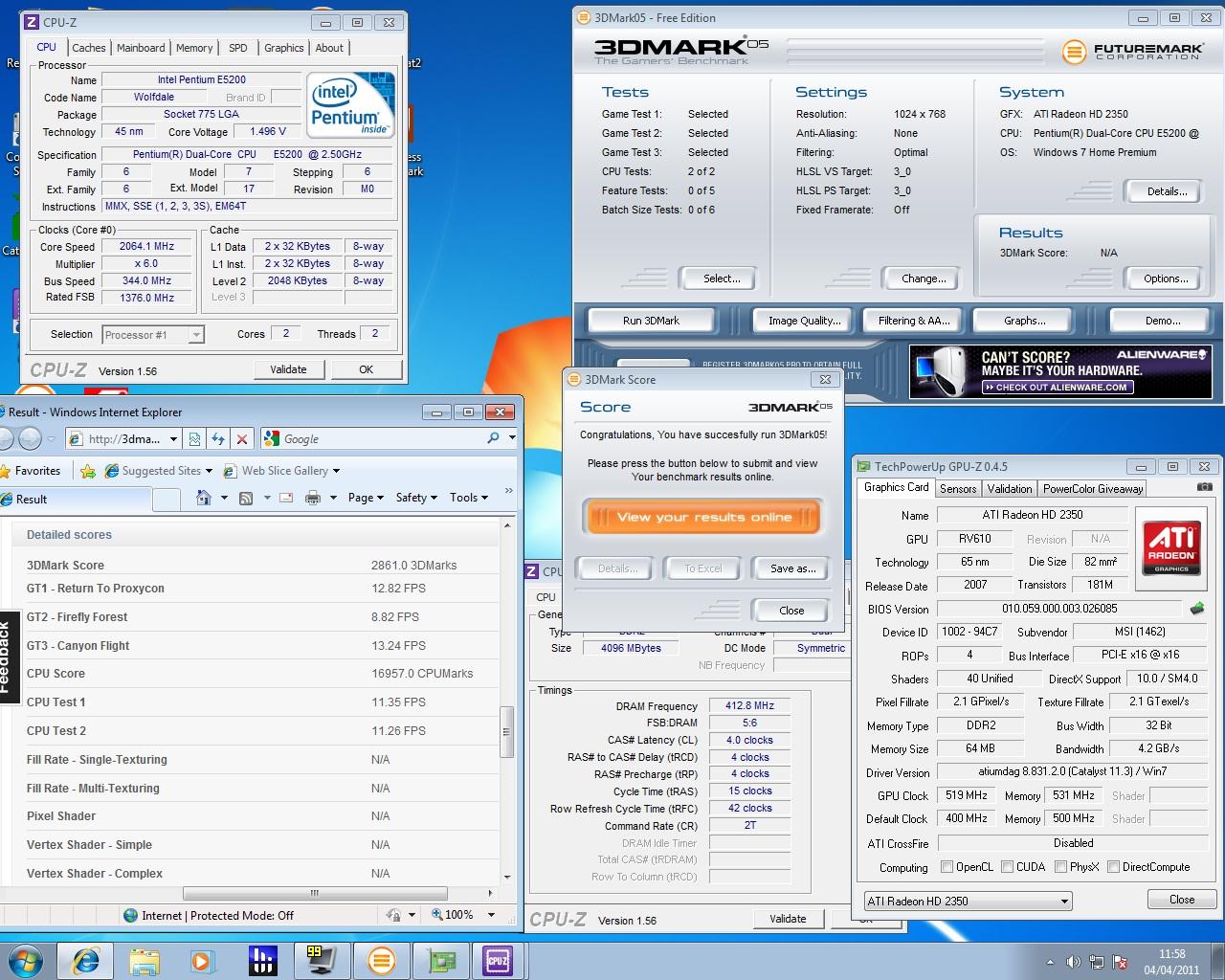Open Internet Explorer from the taskbar
Image resolution: width=1225 pixels, height=980 pixels.
point(85,960)
